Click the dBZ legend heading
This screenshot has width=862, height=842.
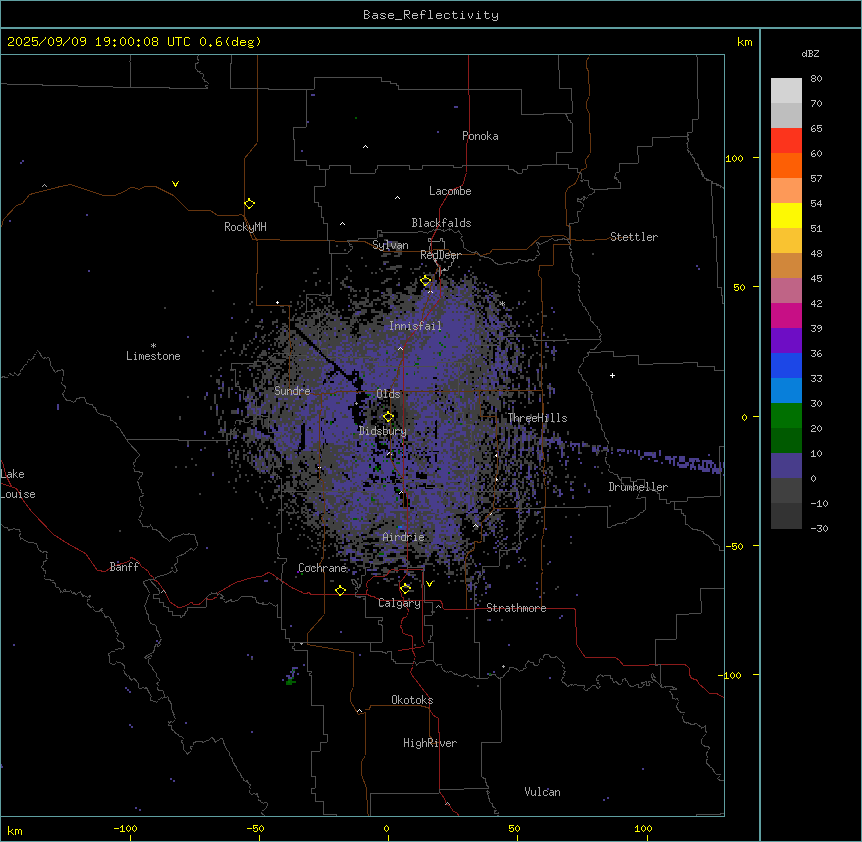(x=810, y=53)
